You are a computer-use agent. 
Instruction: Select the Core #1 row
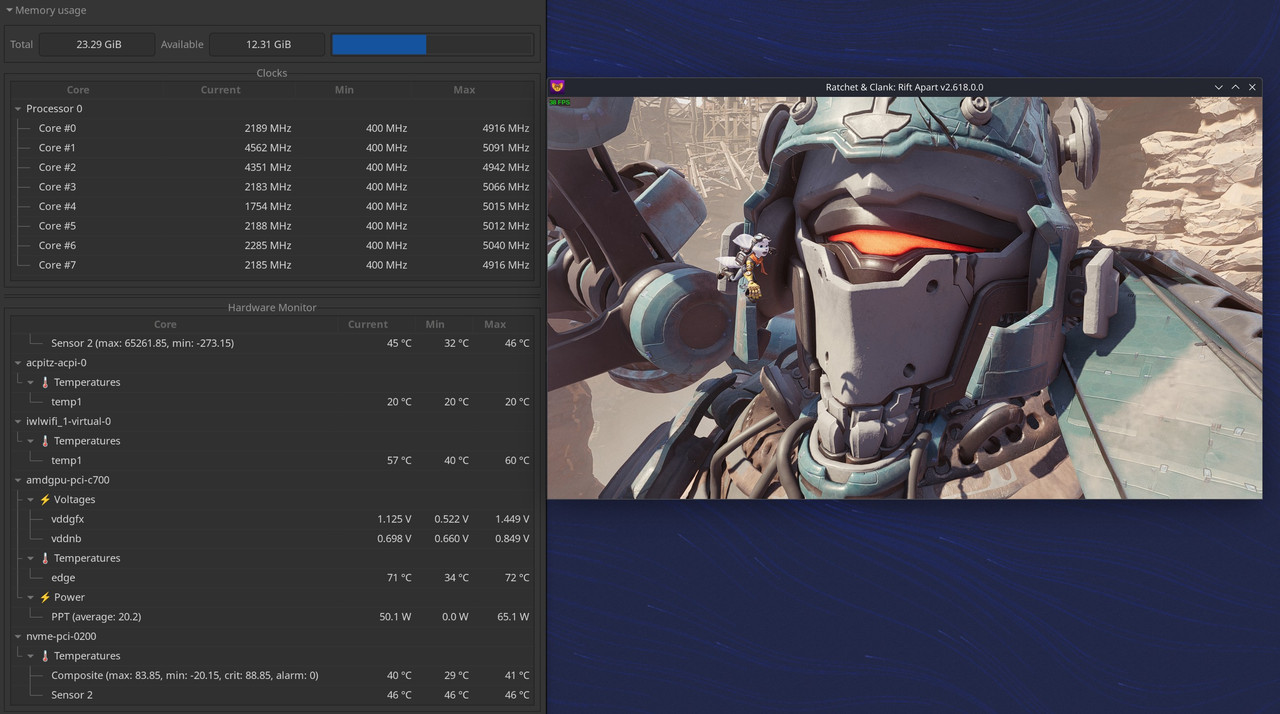(x=272, y=148)
